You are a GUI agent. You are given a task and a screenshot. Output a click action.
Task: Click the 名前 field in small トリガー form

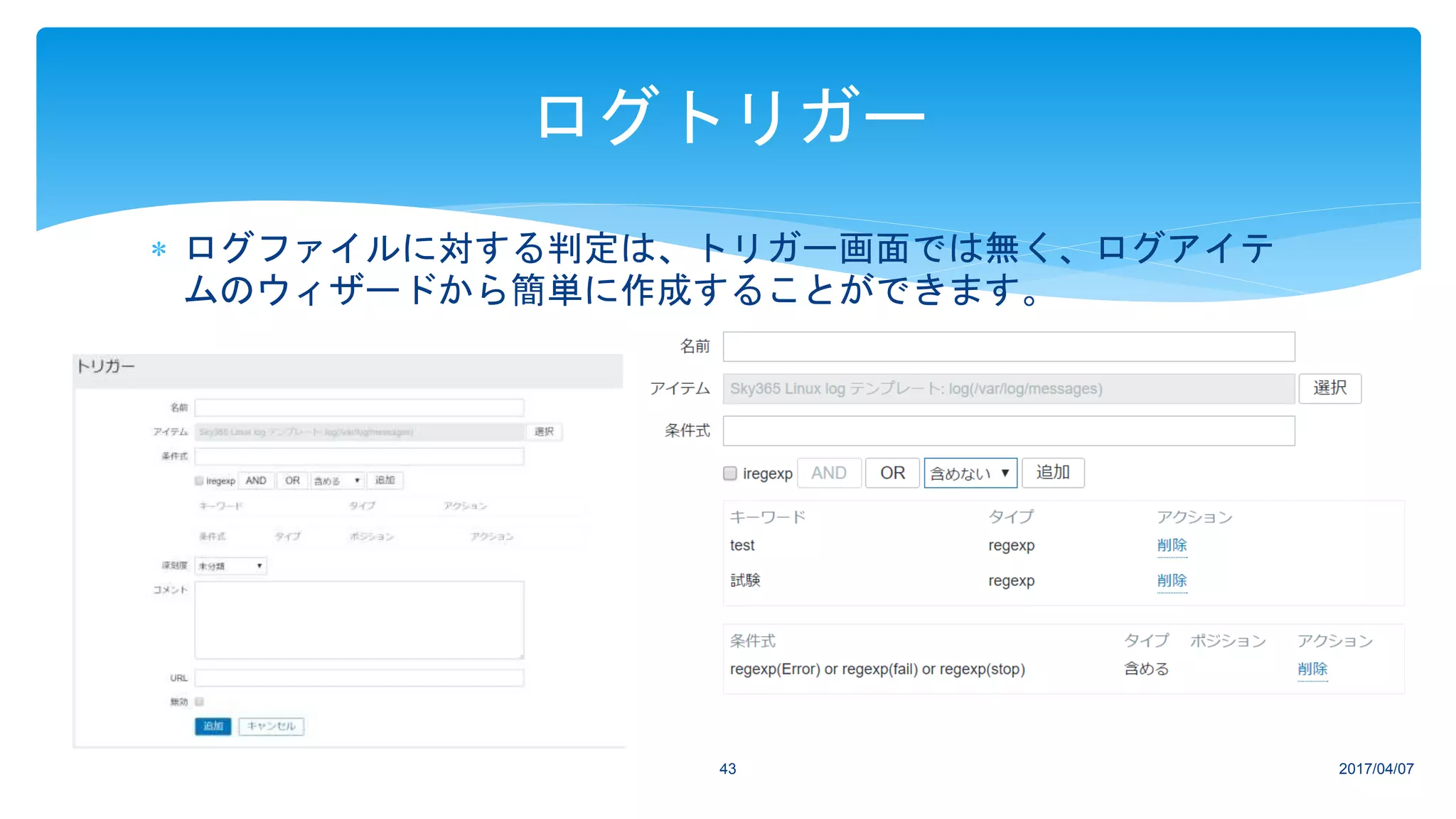click(359, 407)
